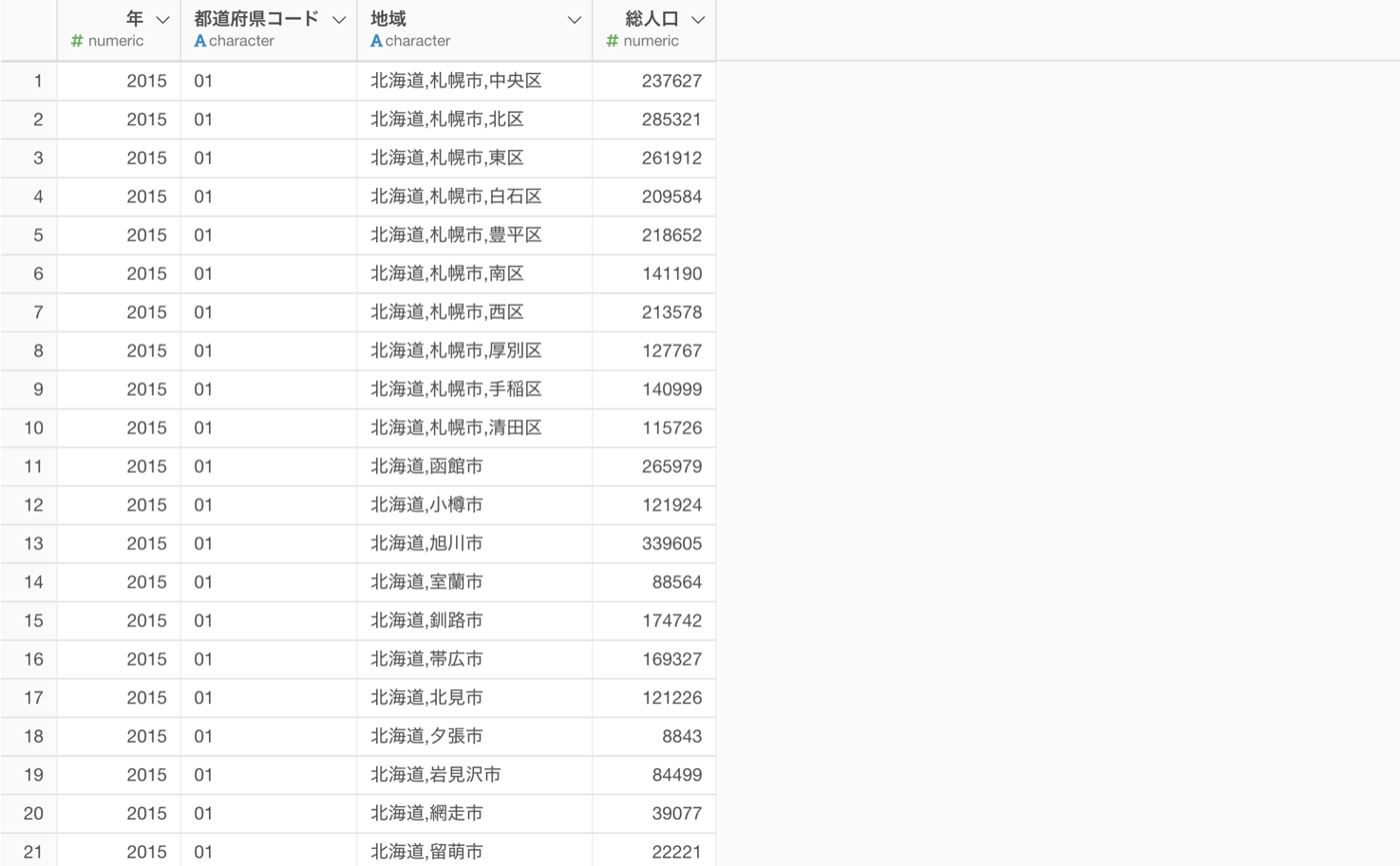Click cell 北海道,函館市
1400x866 pixels.
tap(475, 466)
